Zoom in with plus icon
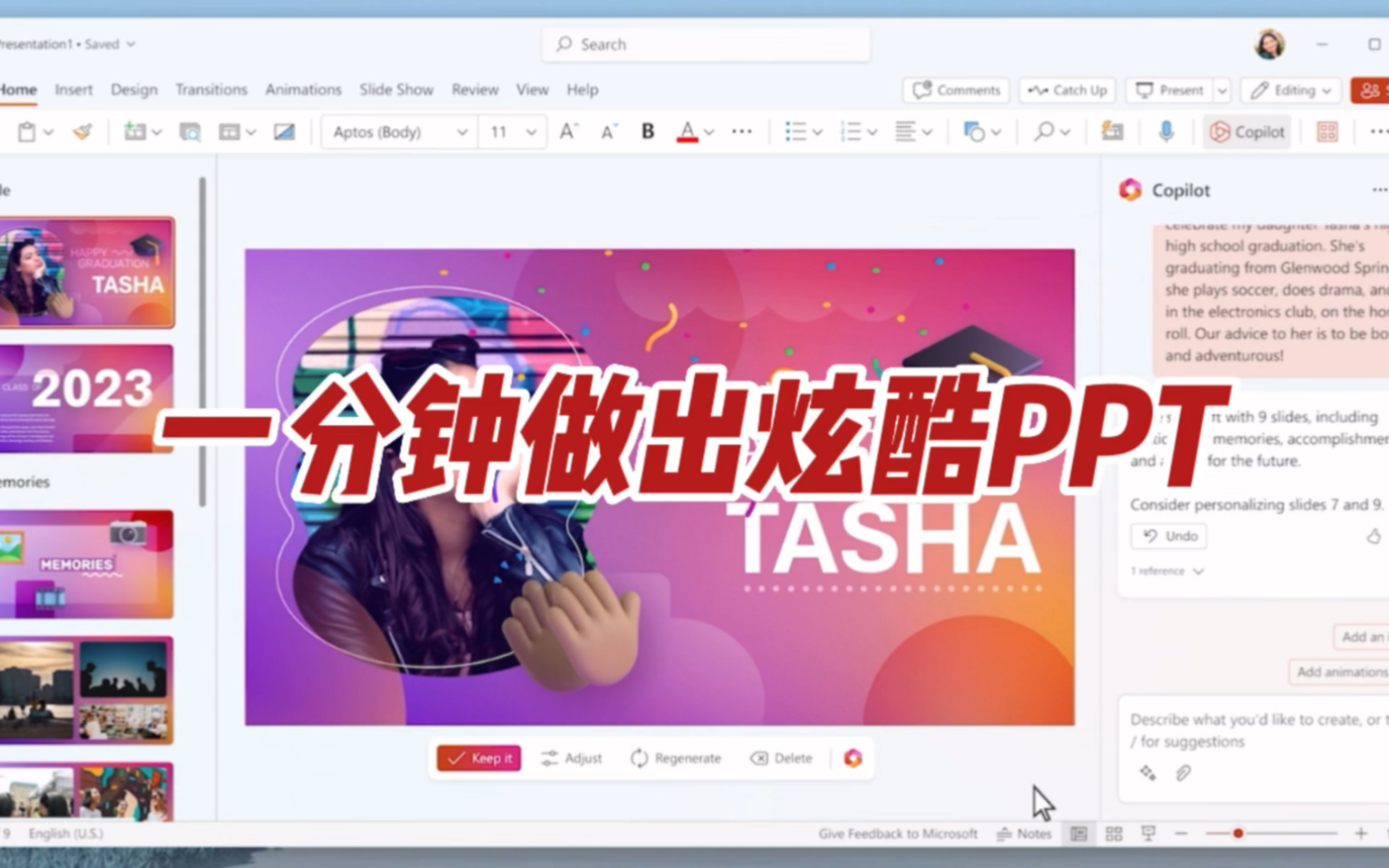Screen dimensions: 1389x868 tap(1361, 833)
